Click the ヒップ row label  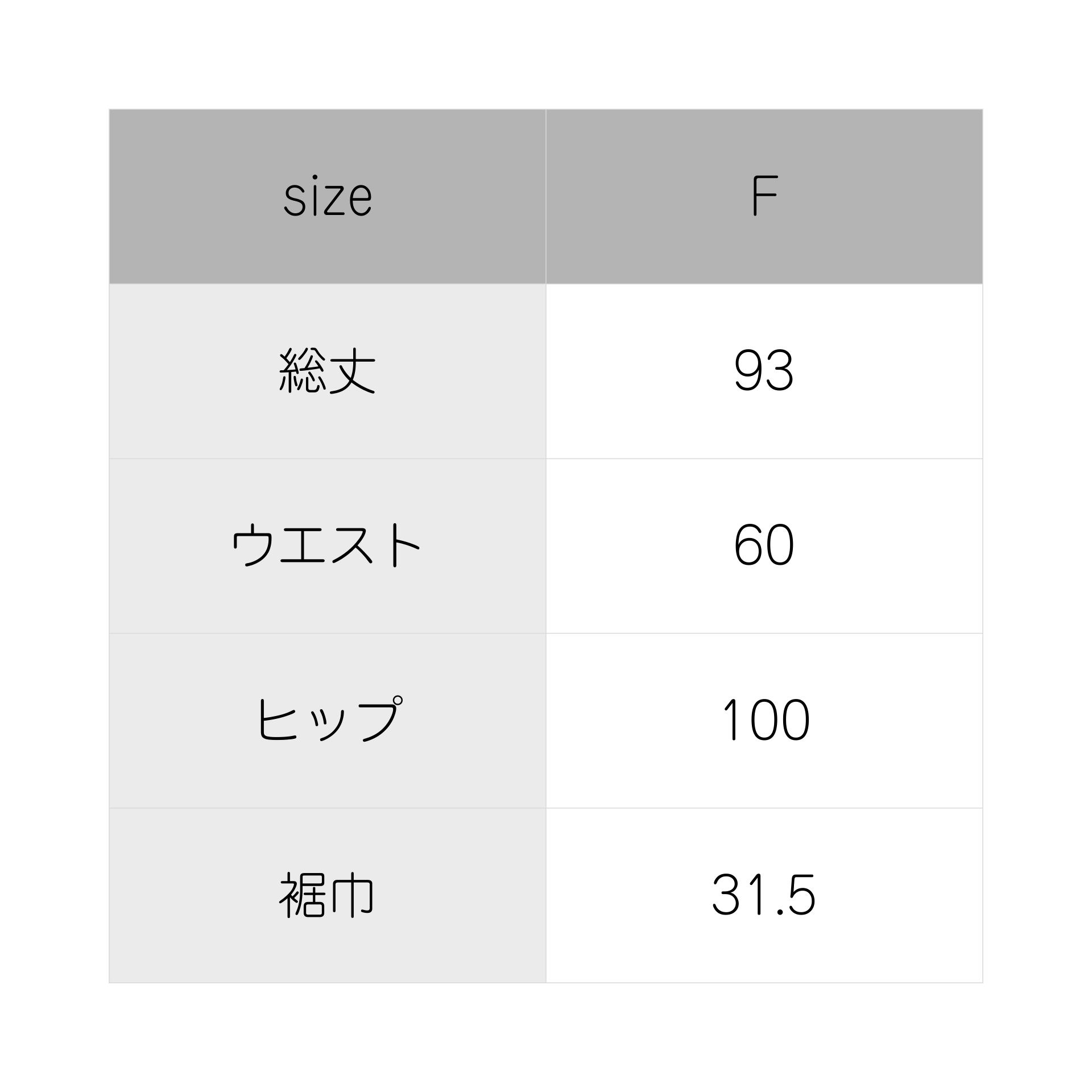click(329, 720)
